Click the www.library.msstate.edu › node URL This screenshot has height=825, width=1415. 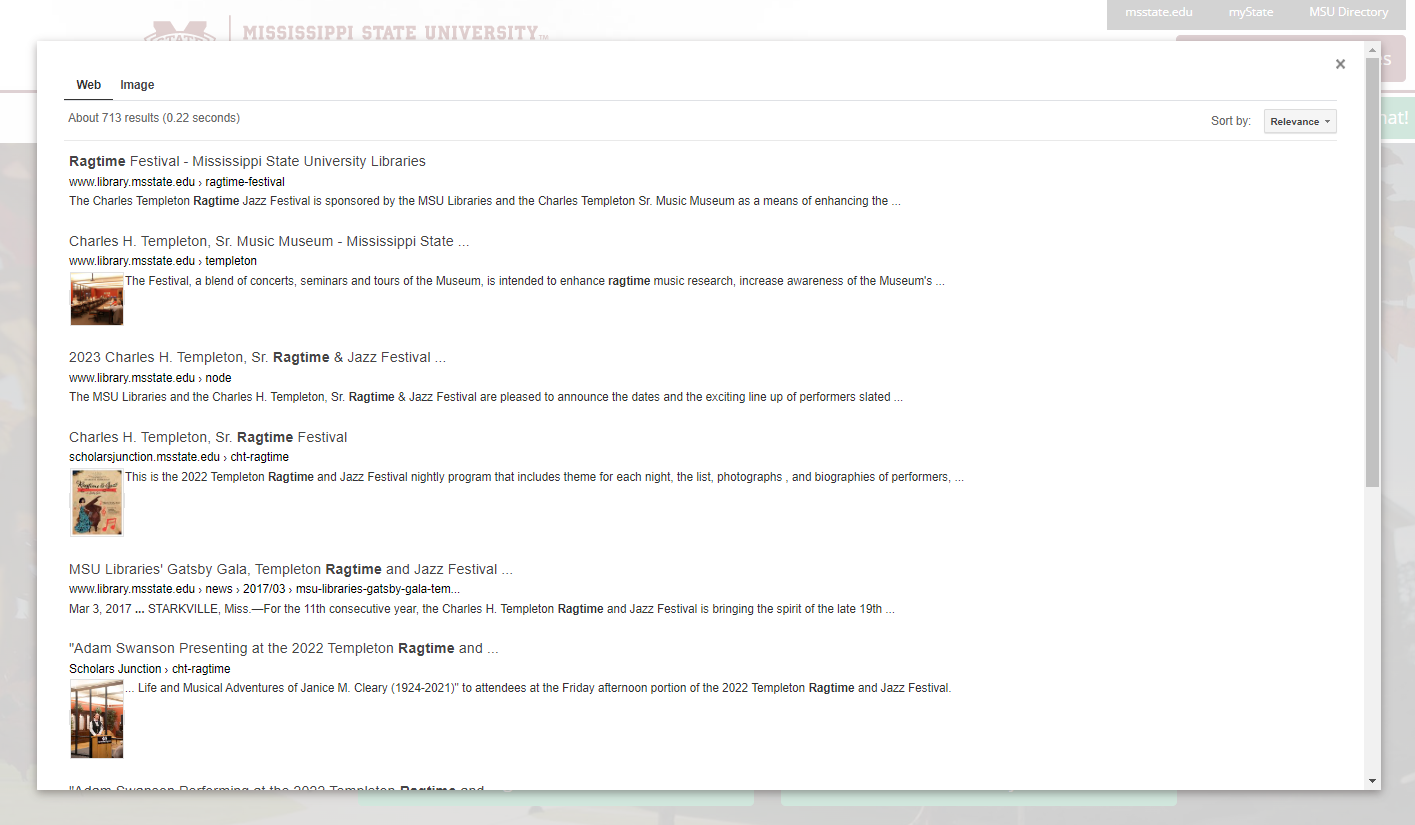point(150,378)
